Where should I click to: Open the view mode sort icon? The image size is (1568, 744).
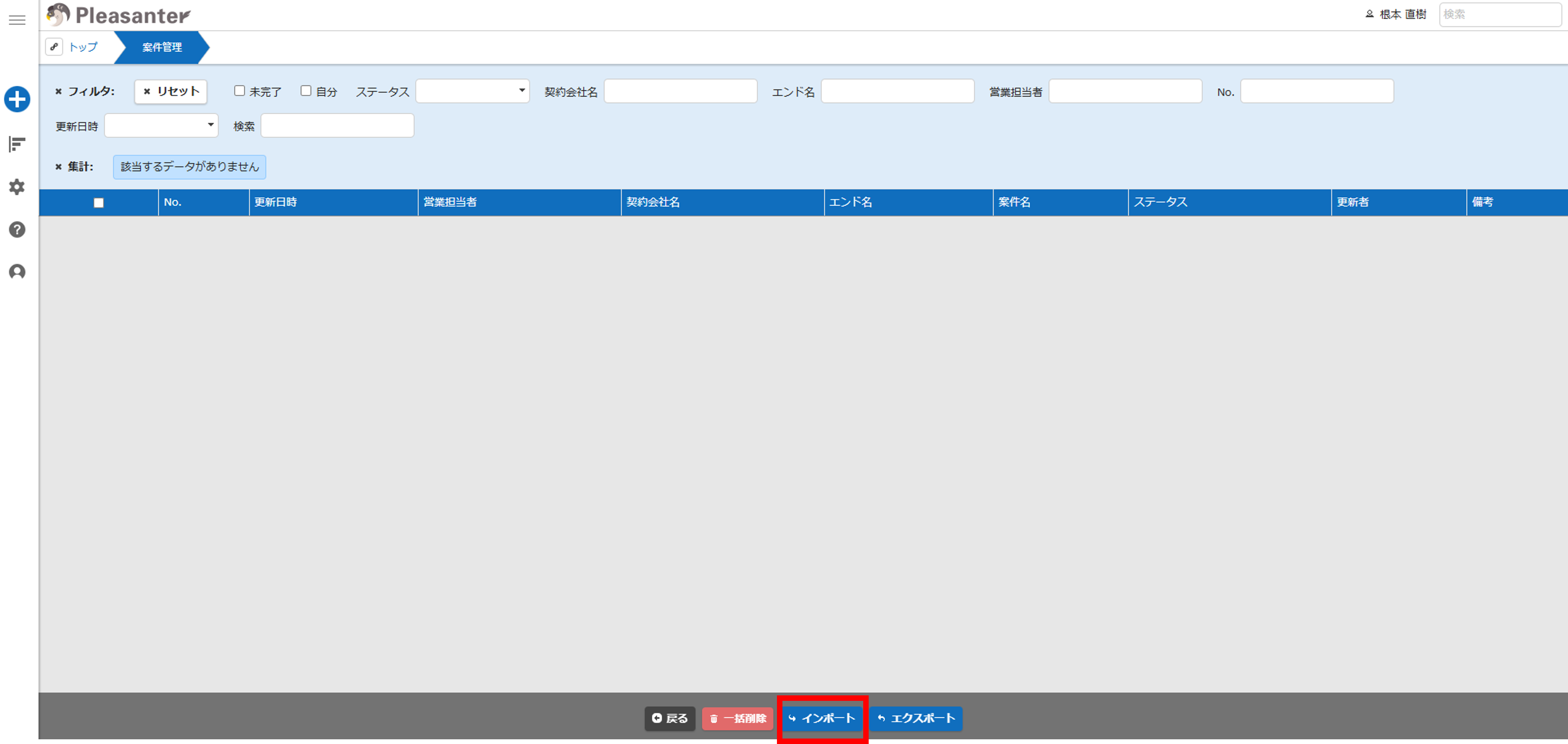[x=17, y=144]
